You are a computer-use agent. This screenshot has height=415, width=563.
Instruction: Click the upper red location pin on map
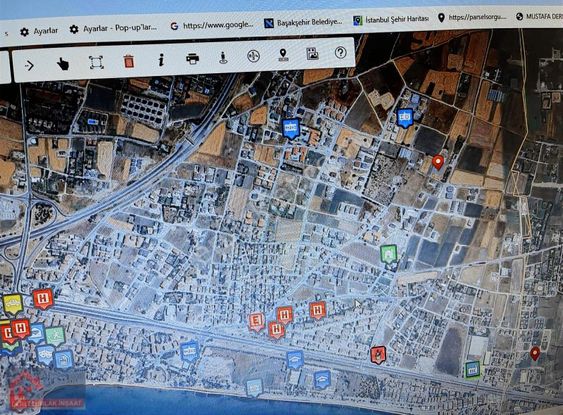point(438,162)
